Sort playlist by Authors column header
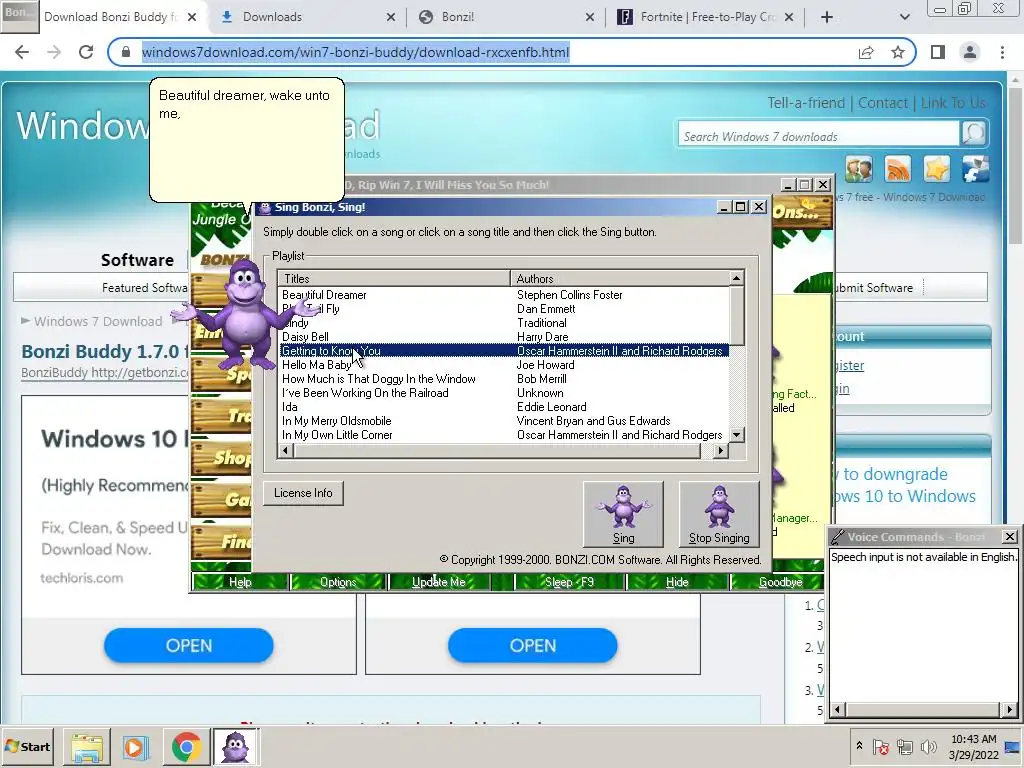 coord(619,279)
